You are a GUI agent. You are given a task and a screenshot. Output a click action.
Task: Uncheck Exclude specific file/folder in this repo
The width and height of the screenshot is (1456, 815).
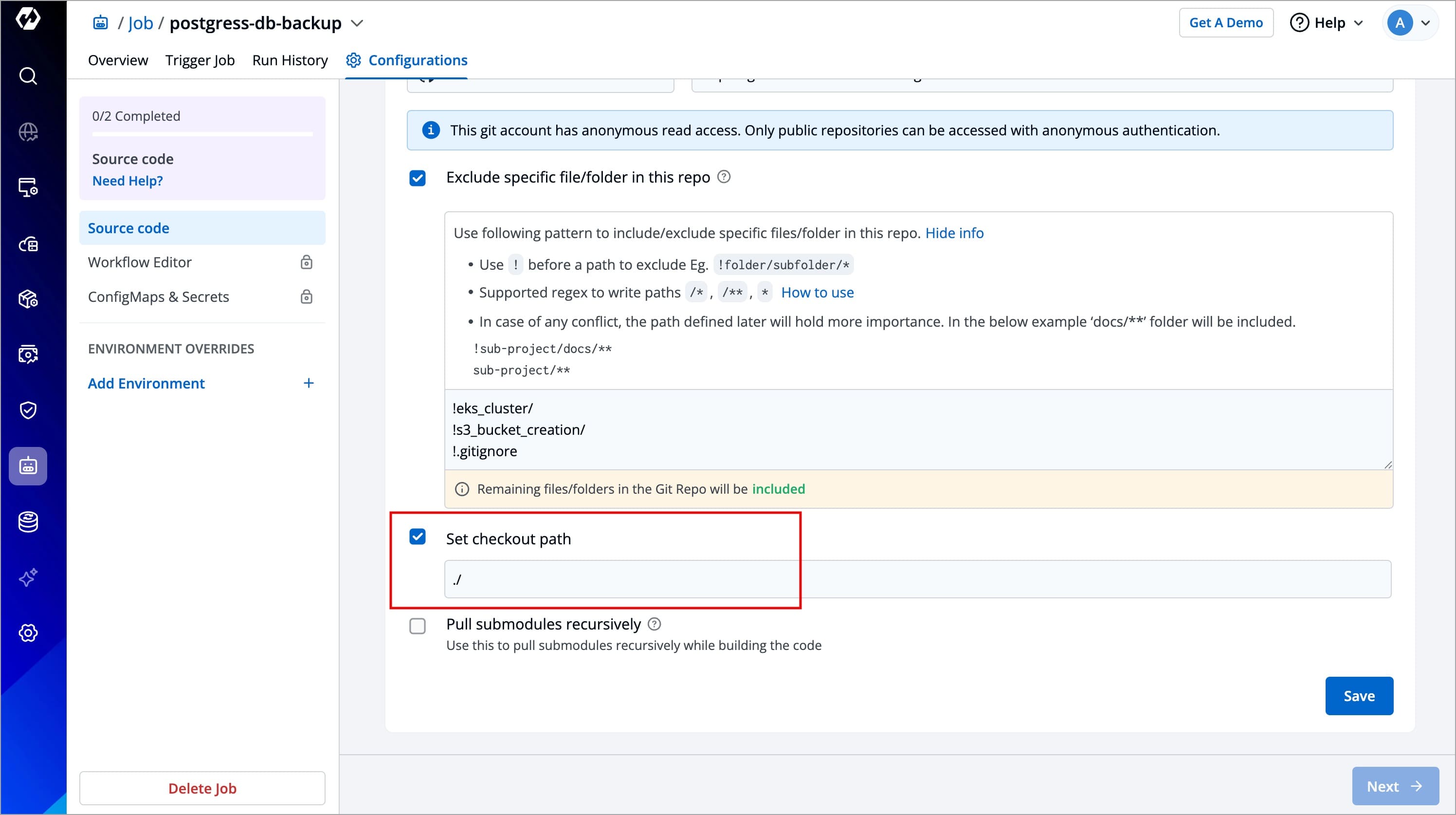(417, 178)
